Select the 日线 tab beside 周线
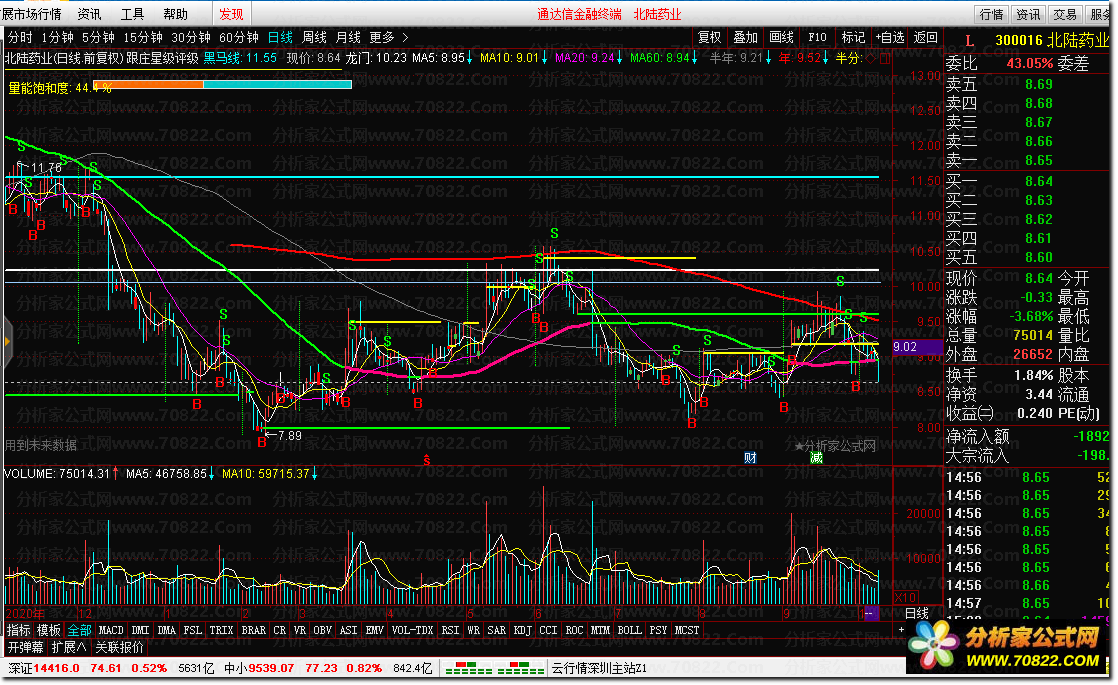Viewport: 1118px width, 685px height. click(280, 37)
